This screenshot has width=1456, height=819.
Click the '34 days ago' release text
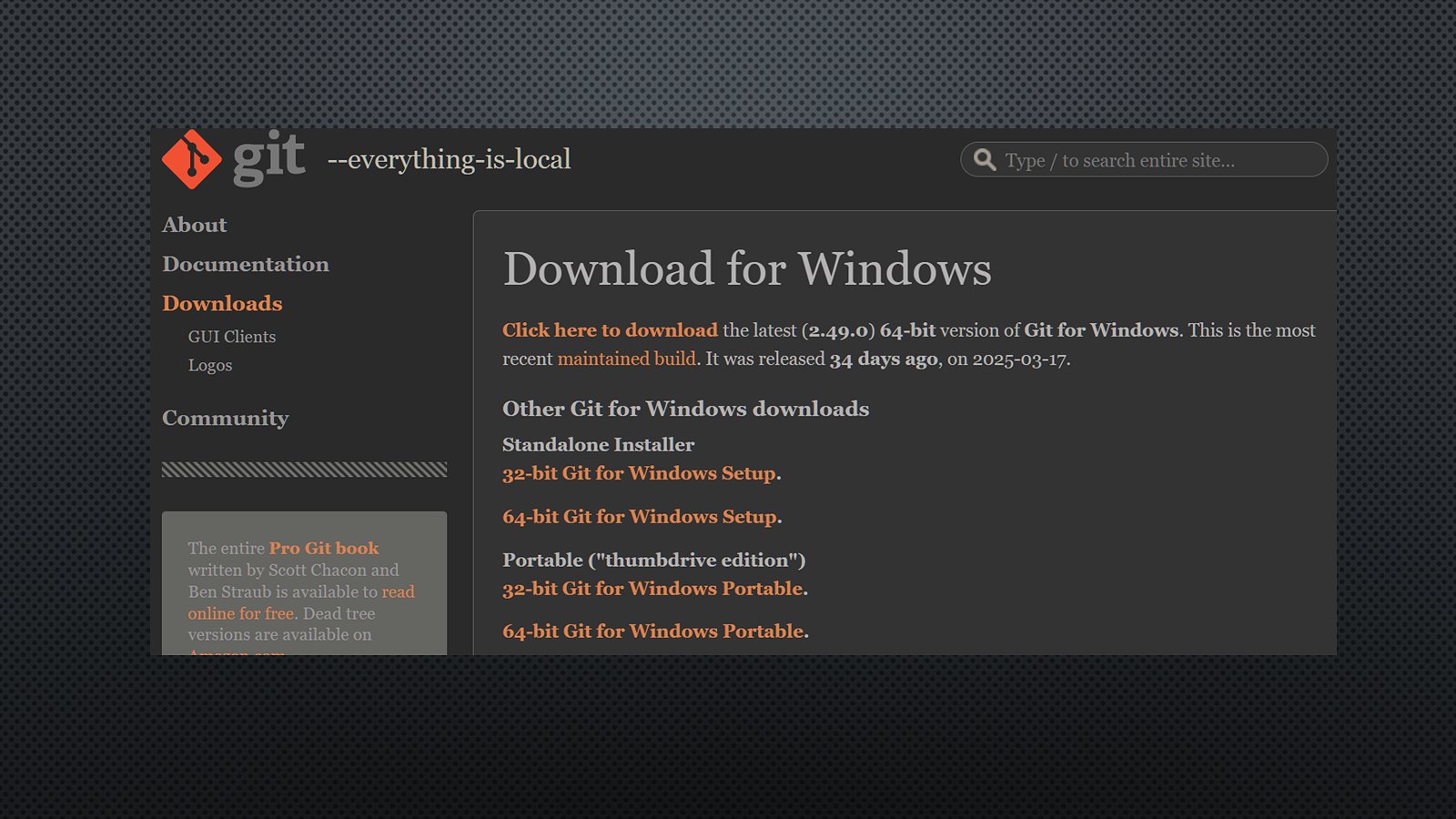pos(884,359)
